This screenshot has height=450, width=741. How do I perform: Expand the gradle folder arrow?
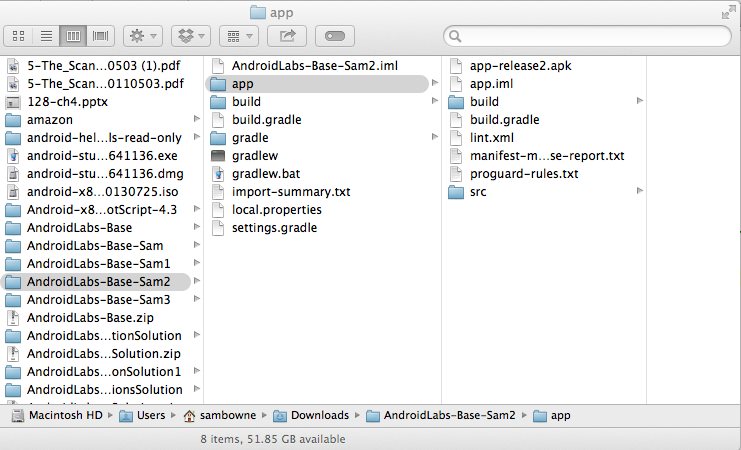coord(435,138)
